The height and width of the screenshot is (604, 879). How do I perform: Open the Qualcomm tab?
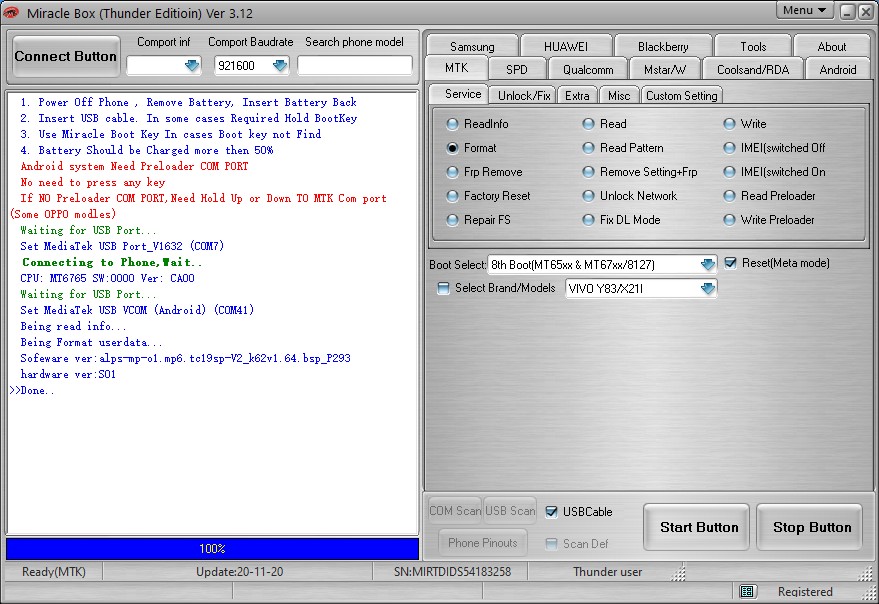click(587, 70)
